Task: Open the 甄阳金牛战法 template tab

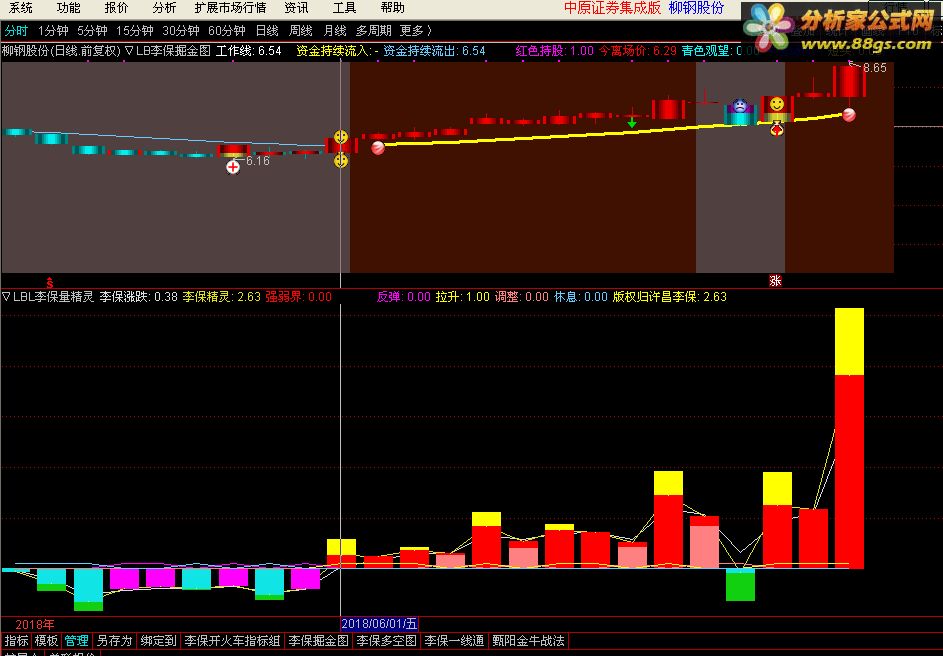Action: (528, 641)
